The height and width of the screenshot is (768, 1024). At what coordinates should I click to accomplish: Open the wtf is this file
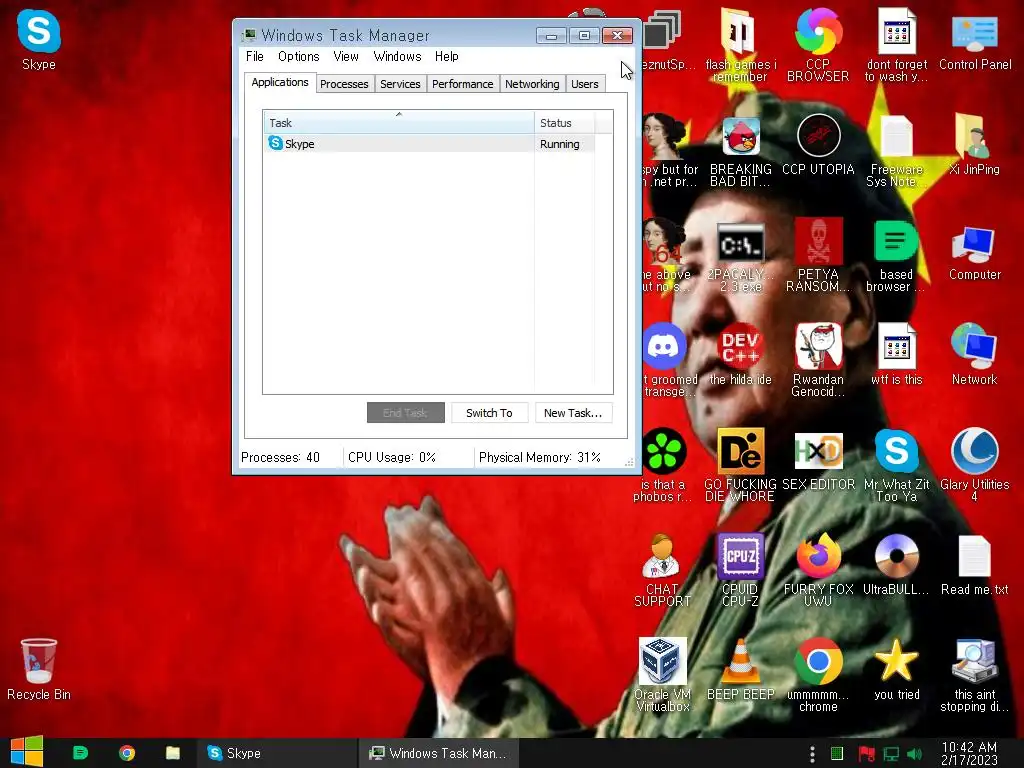[x=896, y=355]
